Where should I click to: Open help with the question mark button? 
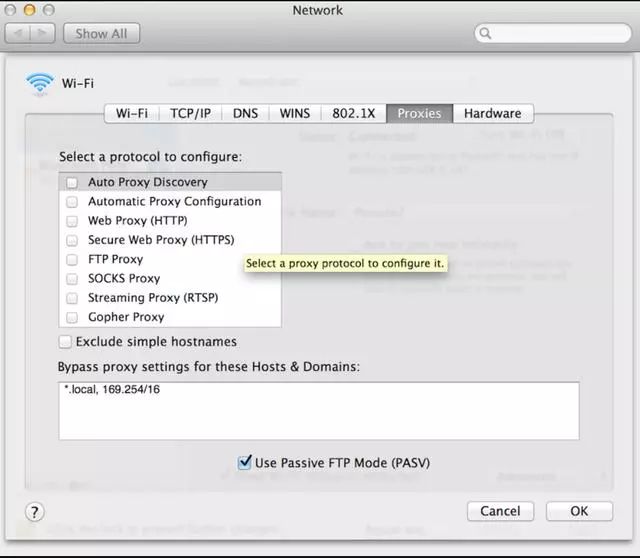tap(35, 511)
